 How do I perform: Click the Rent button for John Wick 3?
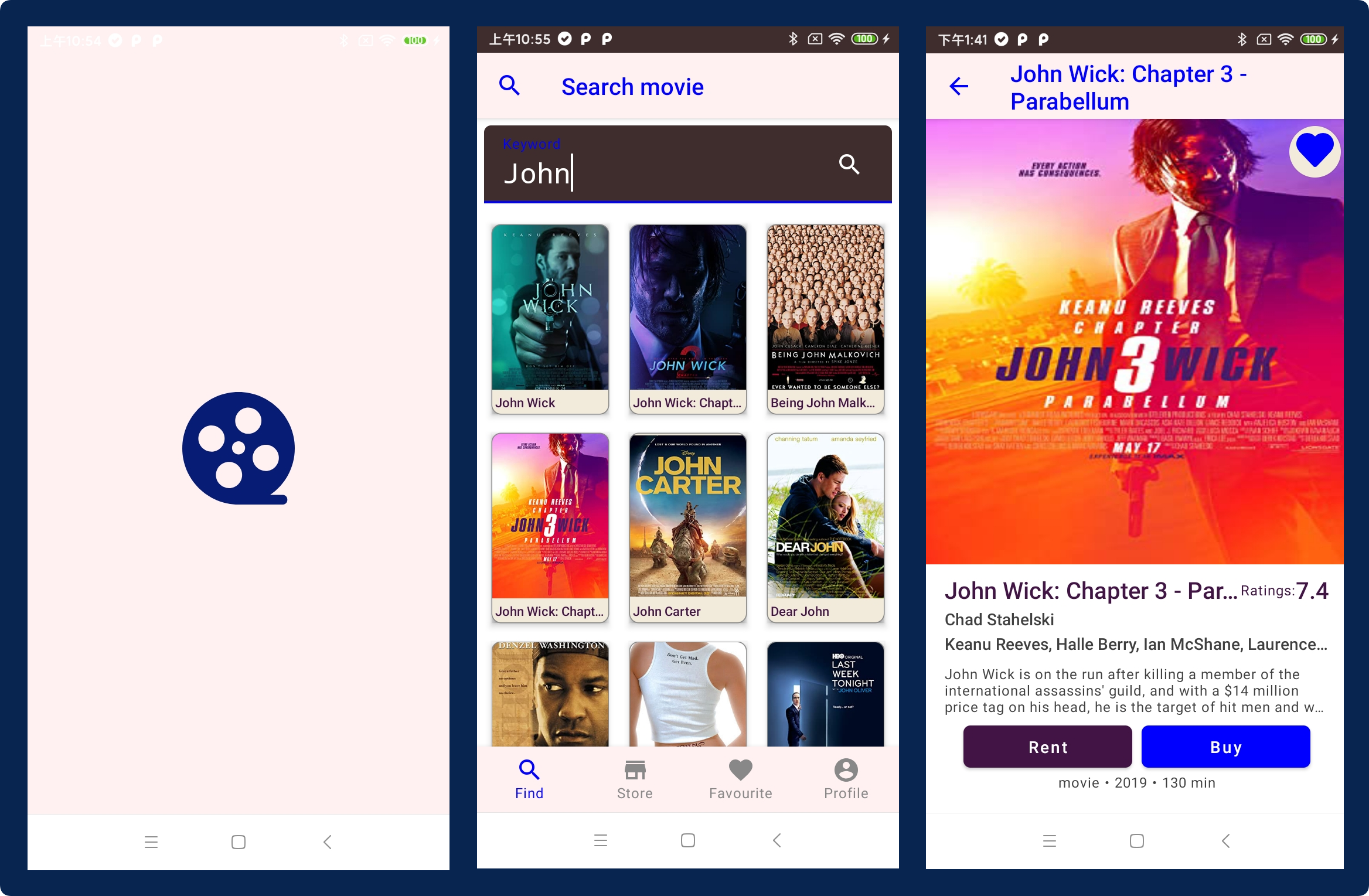pos(1048,746)
